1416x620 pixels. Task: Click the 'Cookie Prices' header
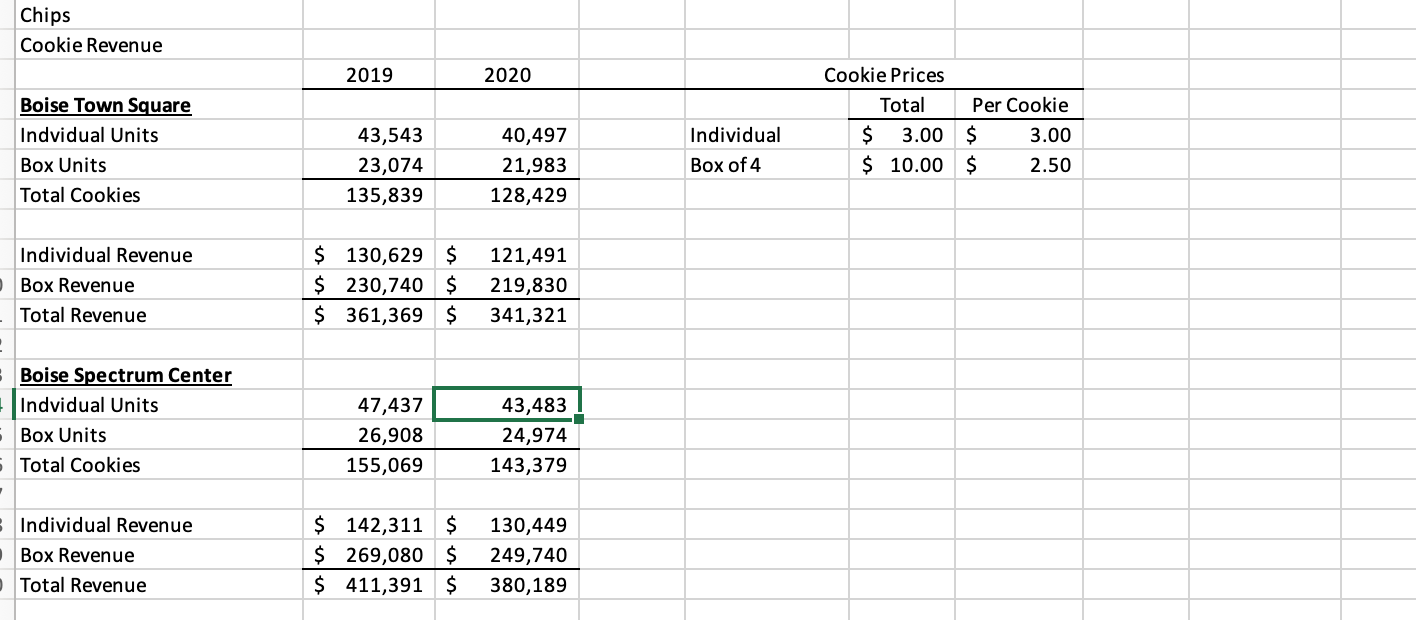884,75
